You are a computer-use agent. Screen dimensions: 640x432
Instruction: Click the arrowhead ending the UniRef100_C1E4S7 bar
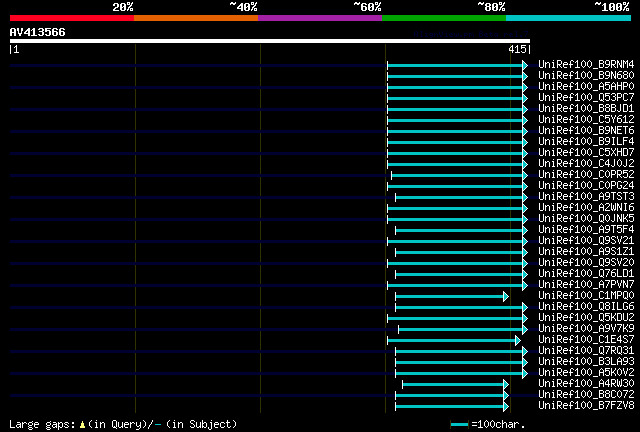click(x=518, y=341)
